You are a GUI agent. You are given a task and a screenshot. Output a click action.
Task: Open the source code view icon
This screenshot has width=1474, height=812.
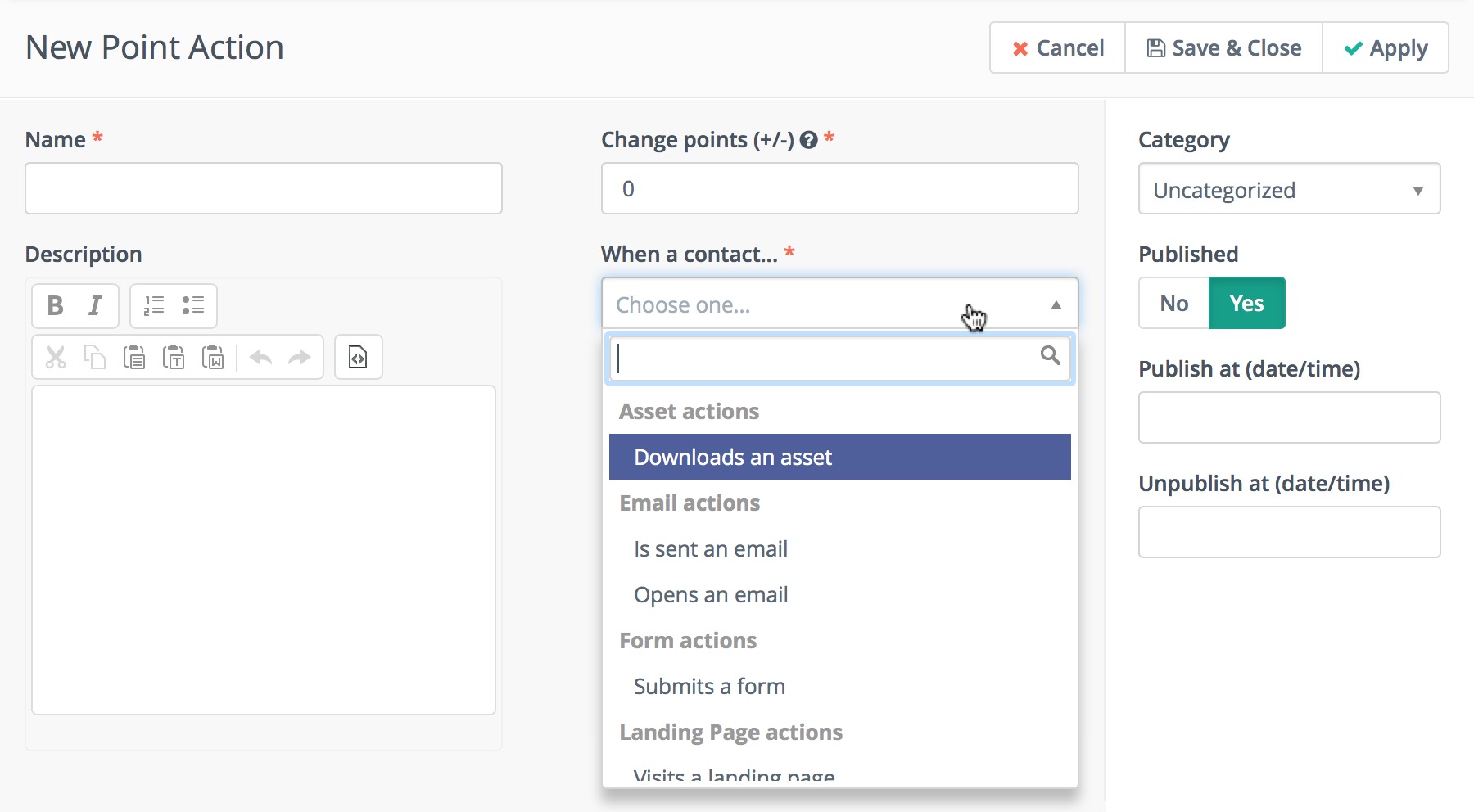[x=358, y=358]
